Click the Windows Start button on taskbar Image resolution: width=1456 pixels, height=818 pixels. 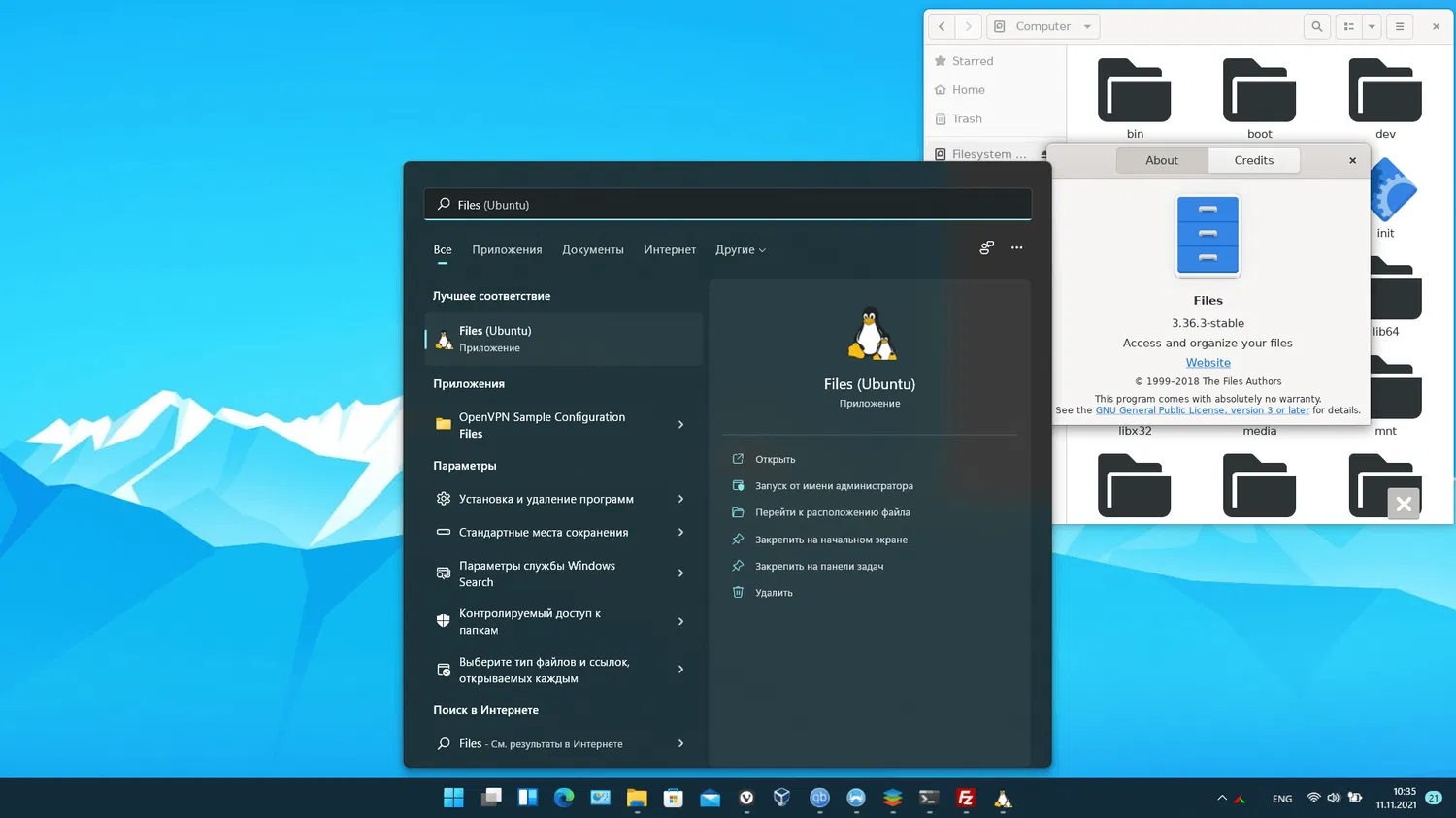453,798
